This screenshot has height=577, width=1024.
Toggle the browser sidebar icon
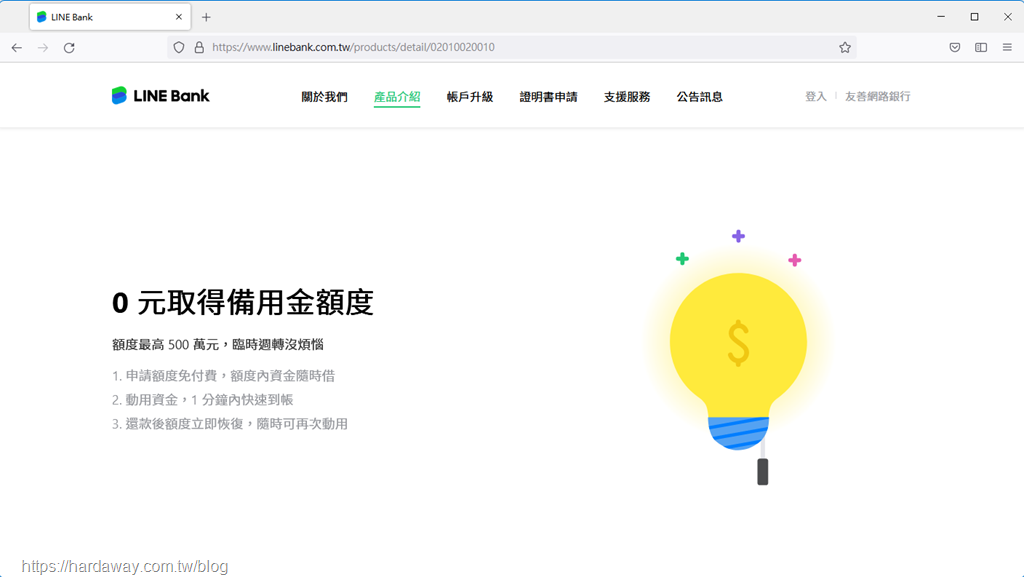click(981, 47)
